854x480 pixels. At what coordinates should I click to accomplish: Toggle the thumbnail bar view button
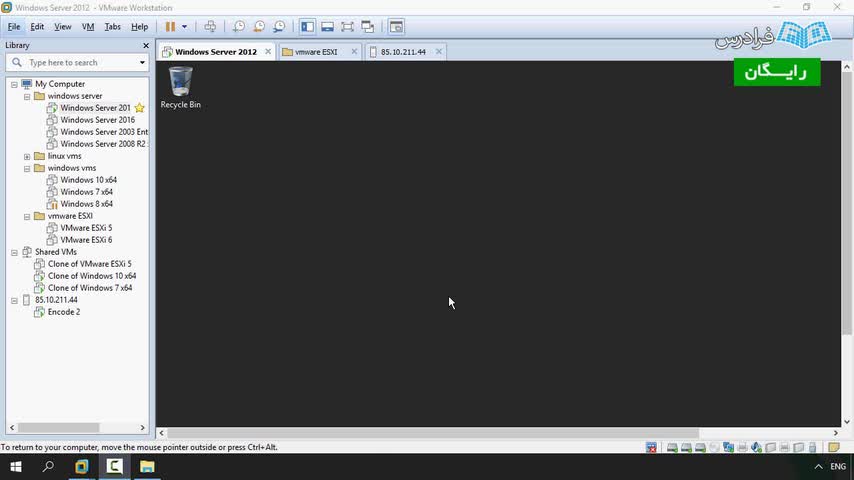click(327, 27)
